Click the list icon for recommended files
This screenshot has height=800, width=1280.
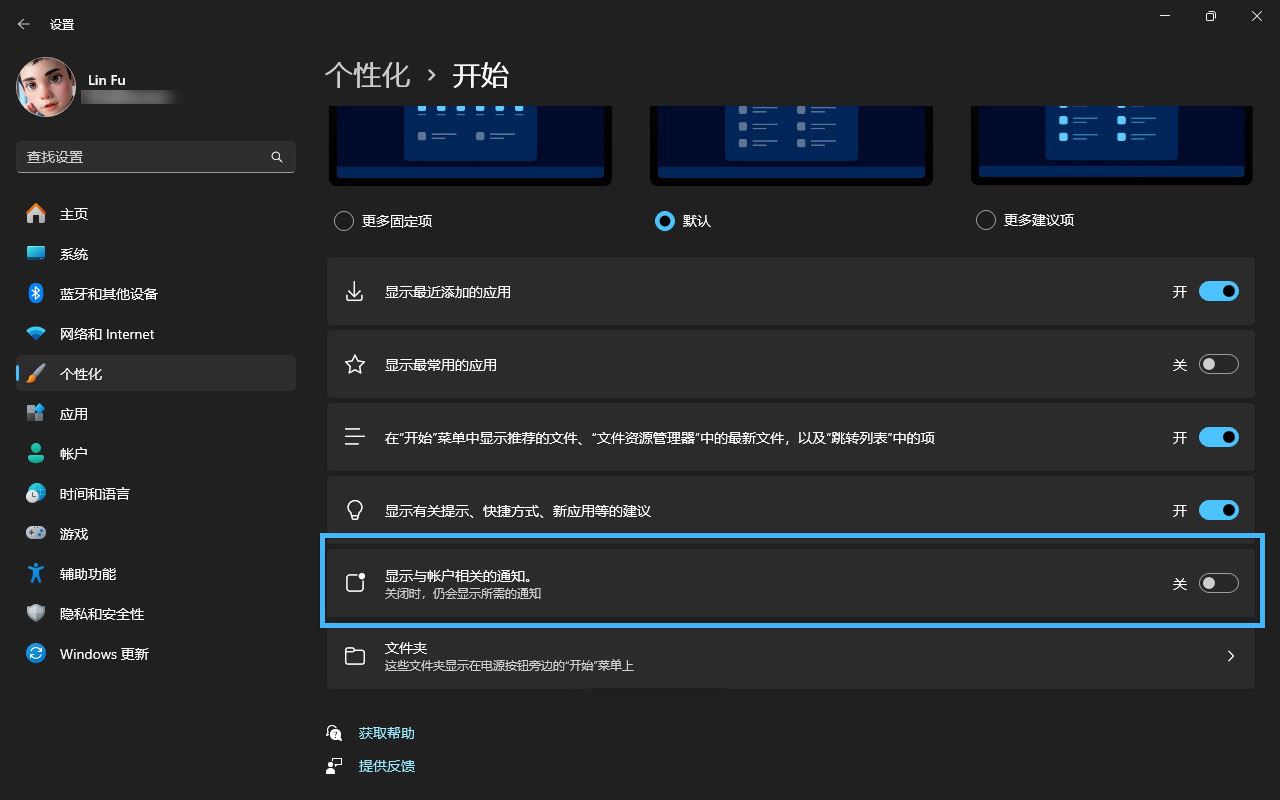pos(355,438)
